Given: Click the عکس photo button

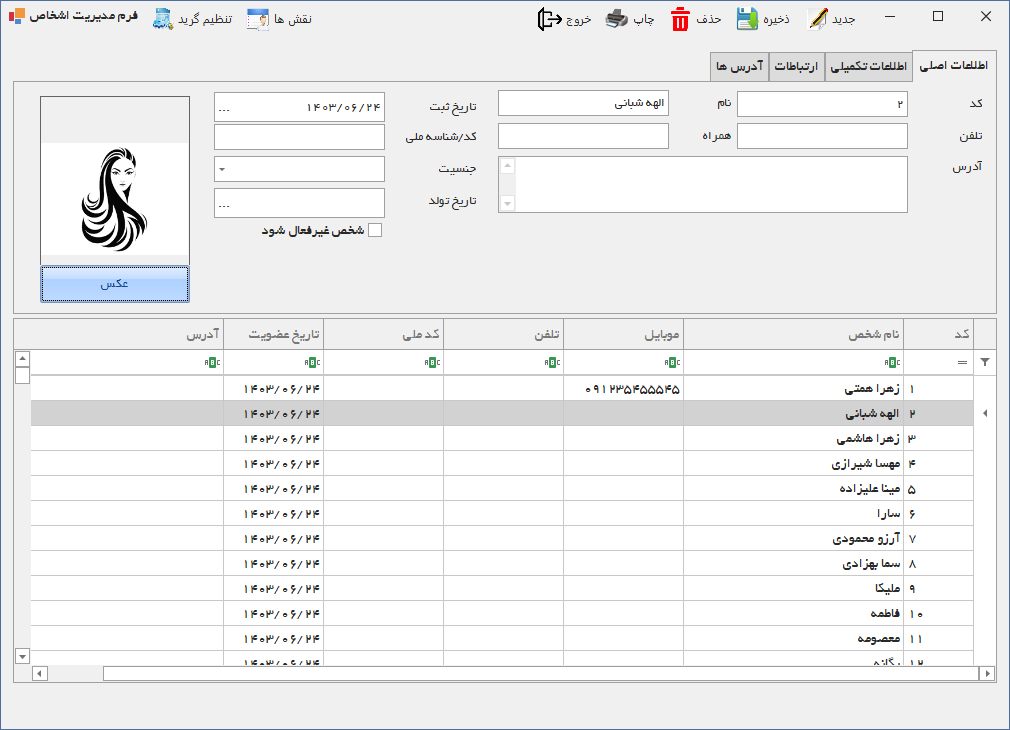Looking at the screenshot, I should [115, 283].
